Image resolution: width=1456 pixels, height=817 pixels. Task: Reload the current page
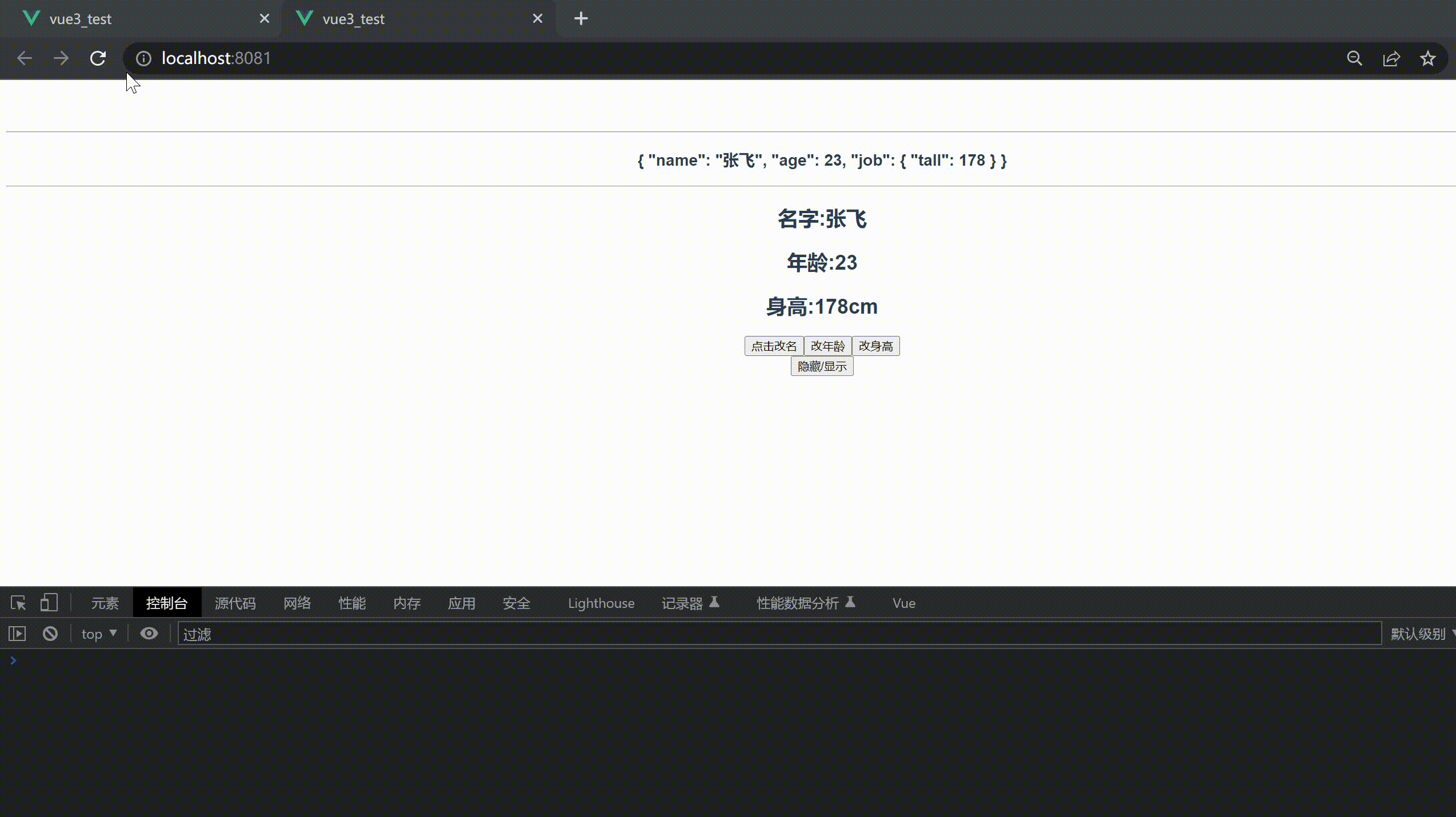pos(97,58)
